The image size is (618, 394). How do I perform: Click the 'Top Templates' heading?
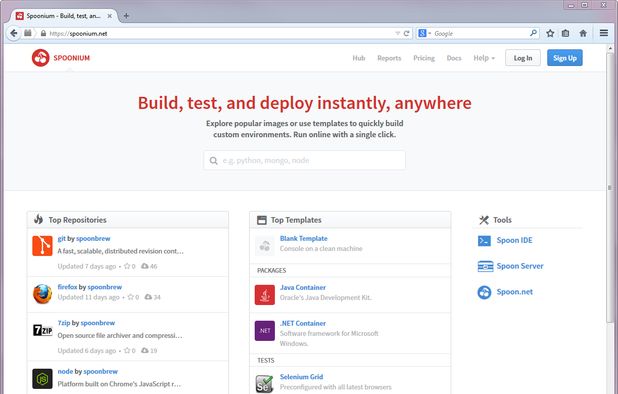[296, 220]
